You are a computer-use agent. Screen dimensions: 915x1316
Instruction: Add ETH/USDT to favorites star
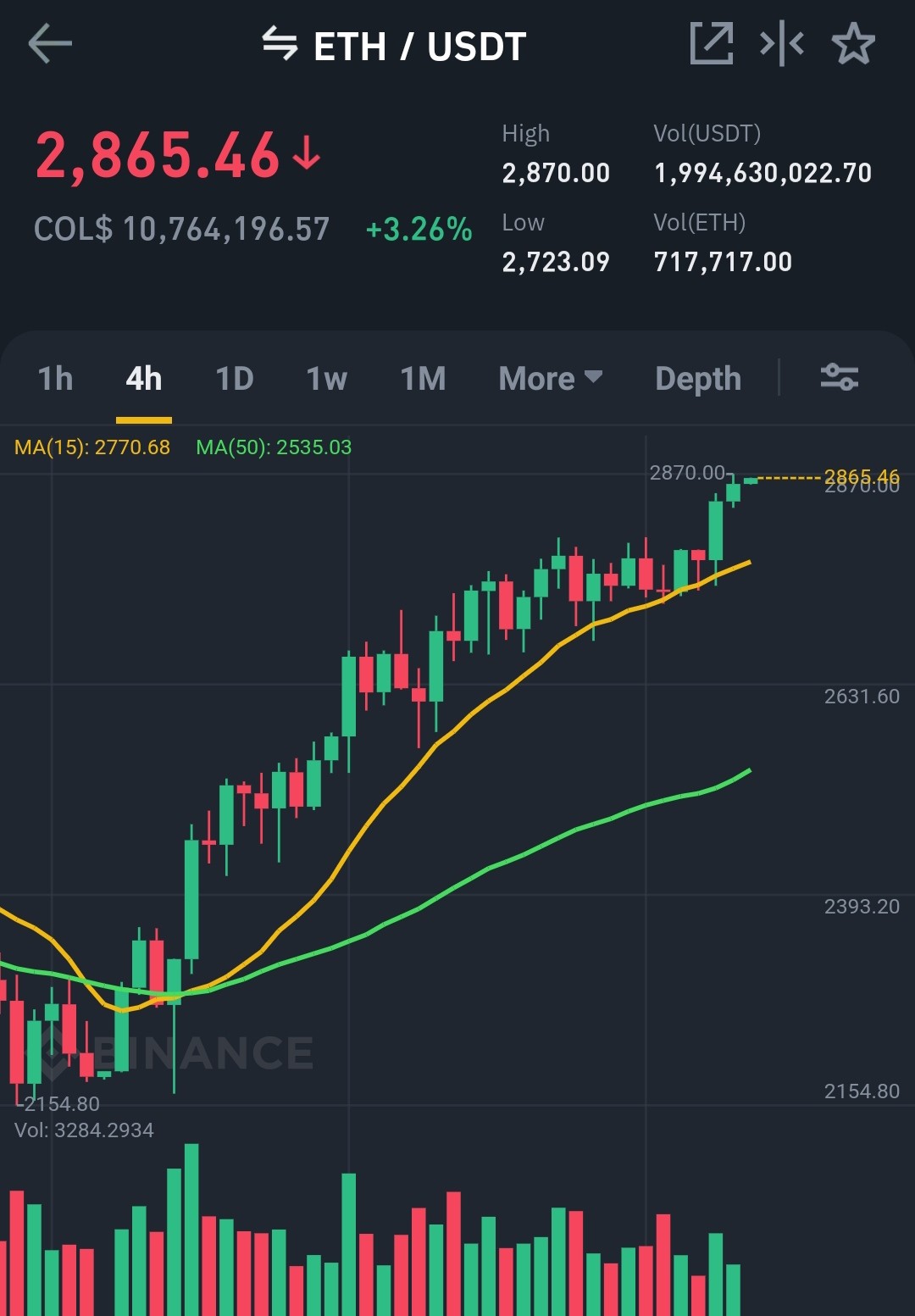click(853, 44)
